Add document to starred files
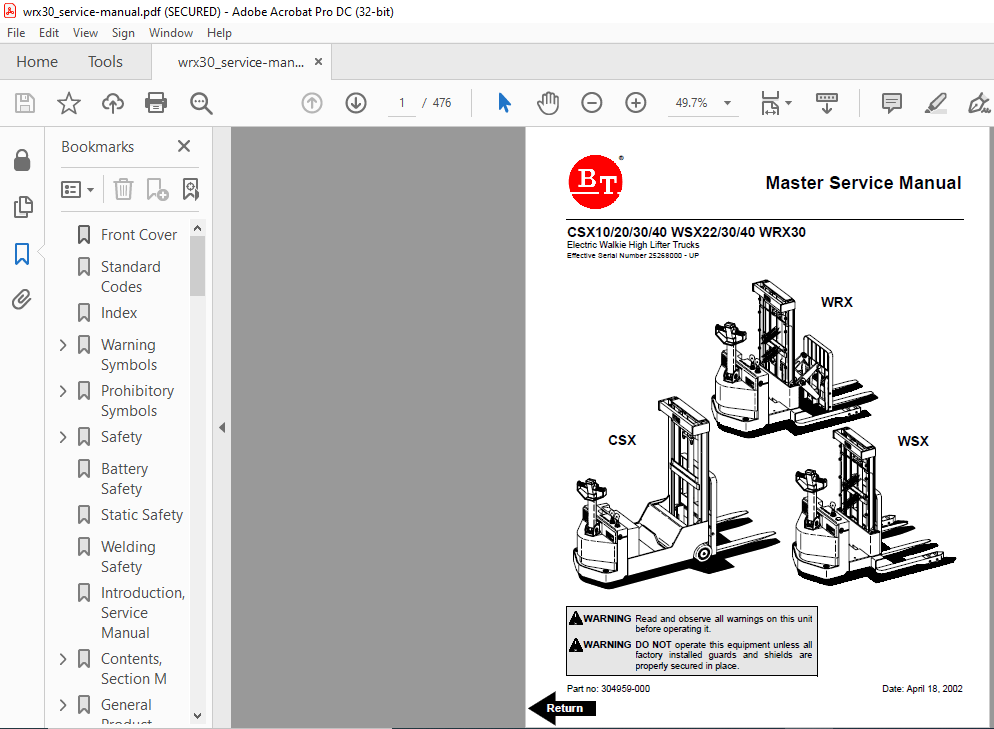 tap(68, 103)
